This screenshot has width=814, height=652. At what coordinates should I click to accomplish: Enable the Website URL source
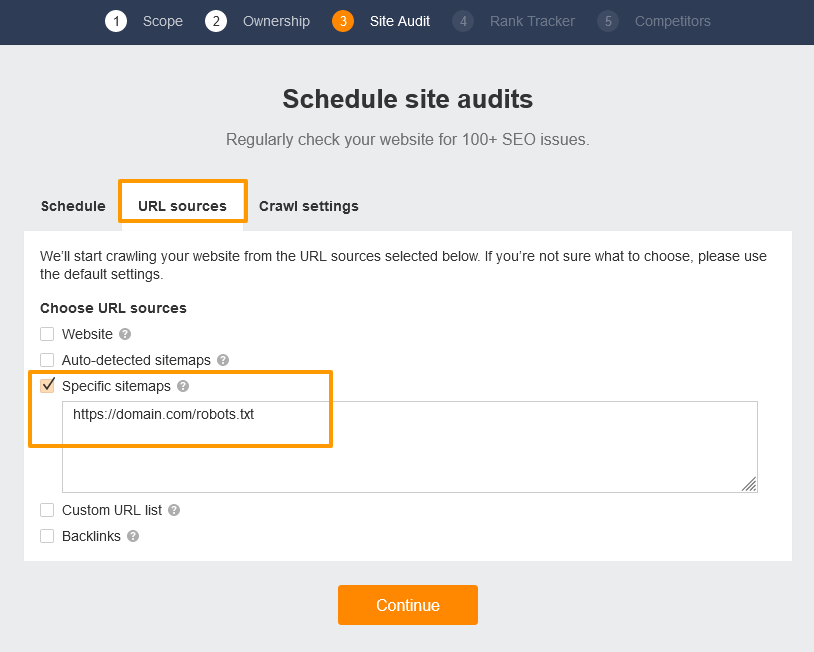tap(47, 334)
